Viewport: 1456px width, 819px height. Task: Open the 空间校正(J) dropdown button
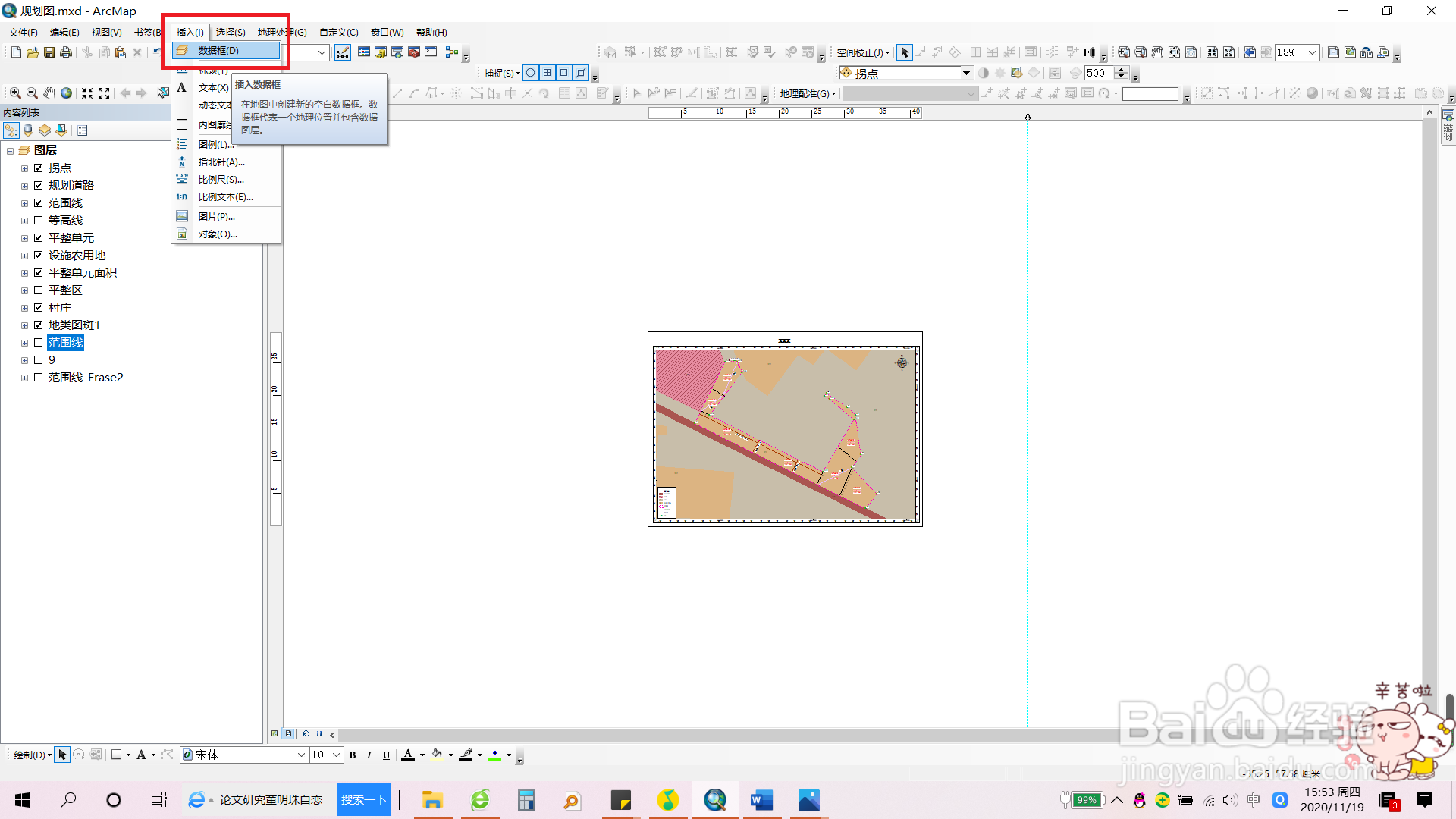click(x=863, y=52)
